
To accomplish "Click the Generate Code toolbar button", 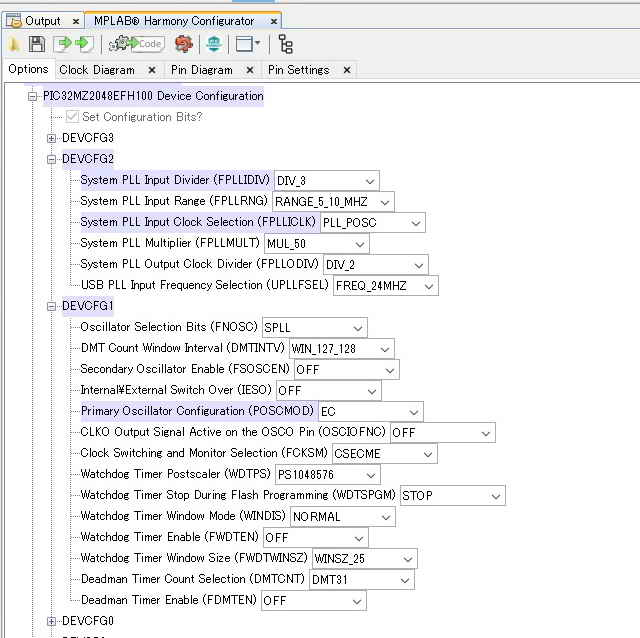I will (x=136, y=44).
